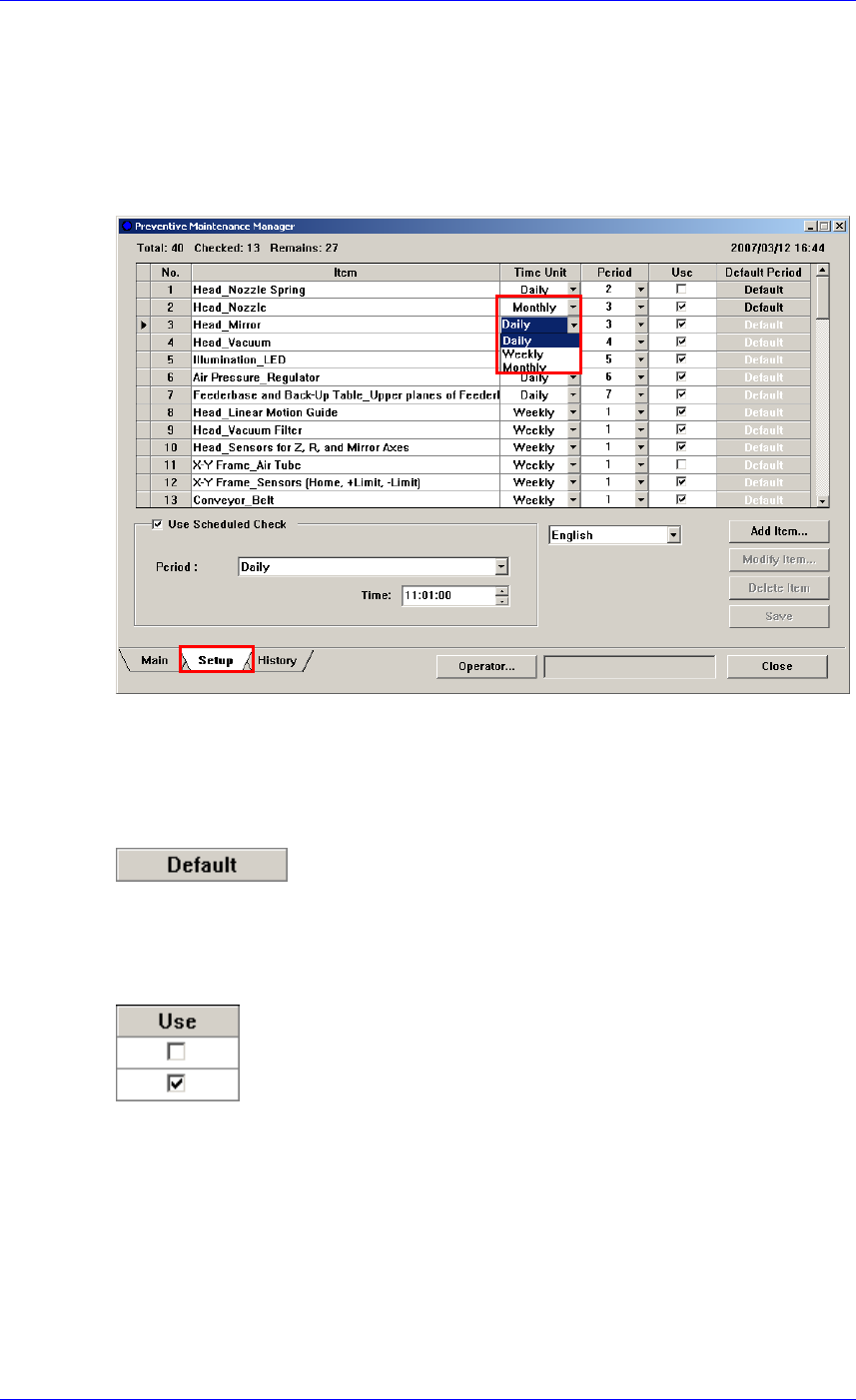The height and width of the screenshot is (1400, 856).
Task: Toggle the Use Scheduled Check checkbox
Action: 158,524
